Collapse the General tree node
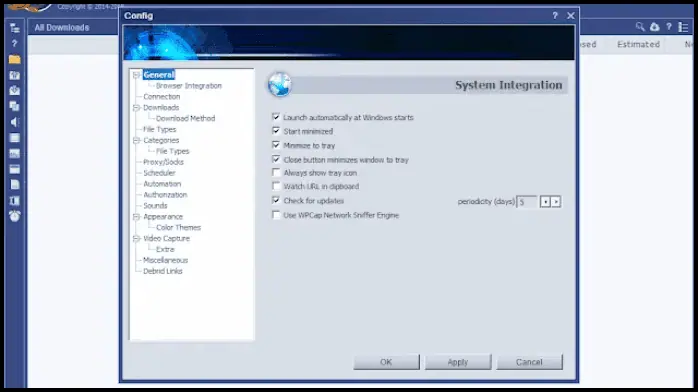This screenshot has width=698, height=392. click(x=137, y=75)
